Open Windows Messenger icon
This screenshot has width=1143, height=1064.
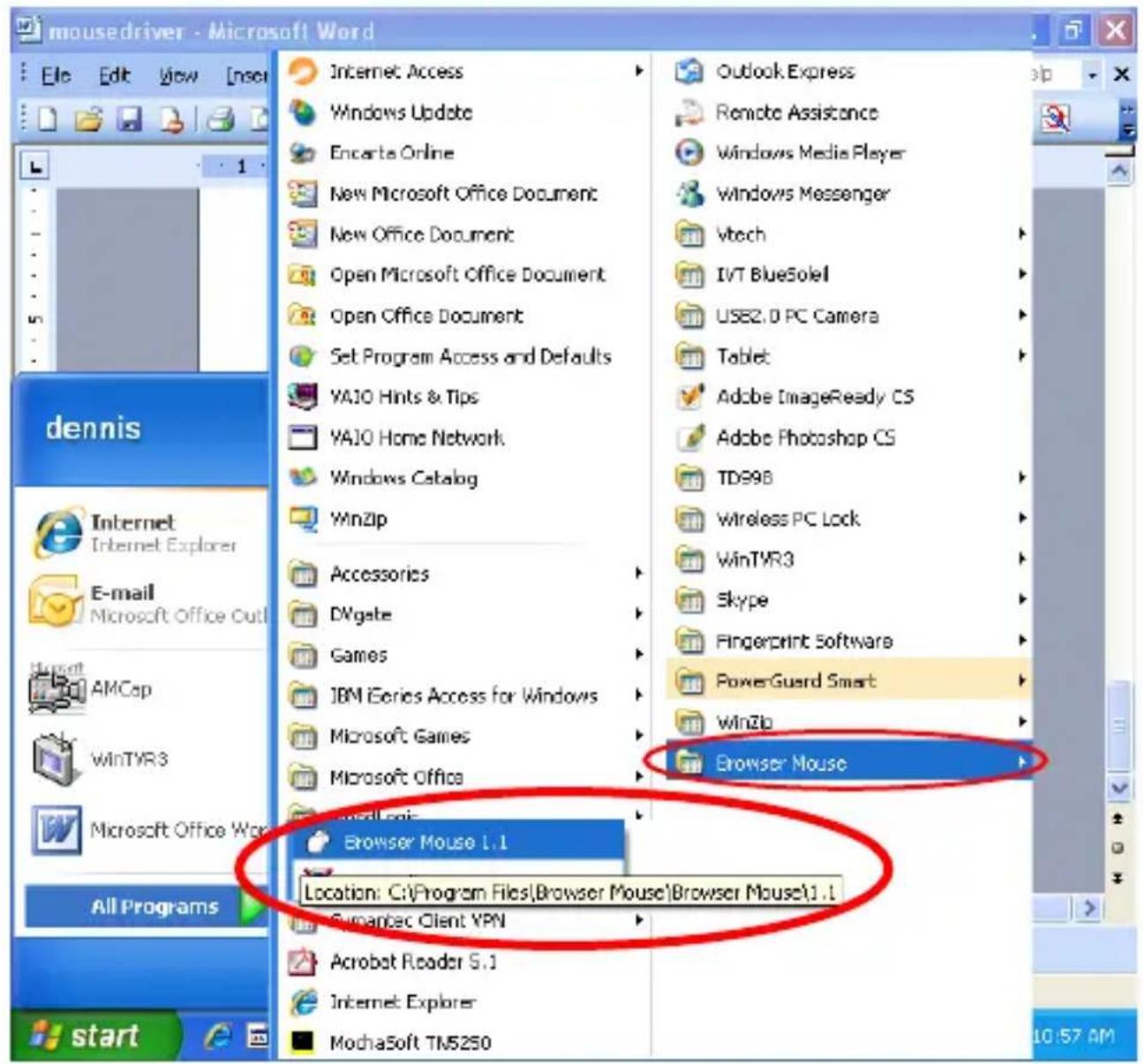coord(689,193)
